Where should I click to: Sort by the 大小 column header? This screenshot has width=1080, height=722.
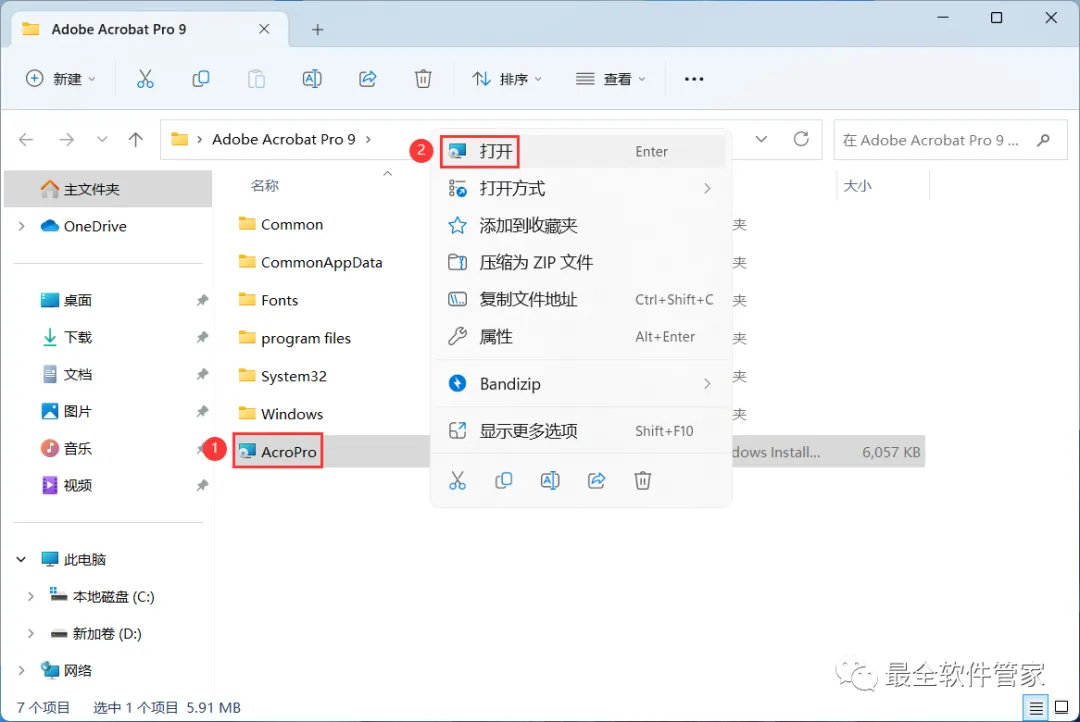point(858,185)
